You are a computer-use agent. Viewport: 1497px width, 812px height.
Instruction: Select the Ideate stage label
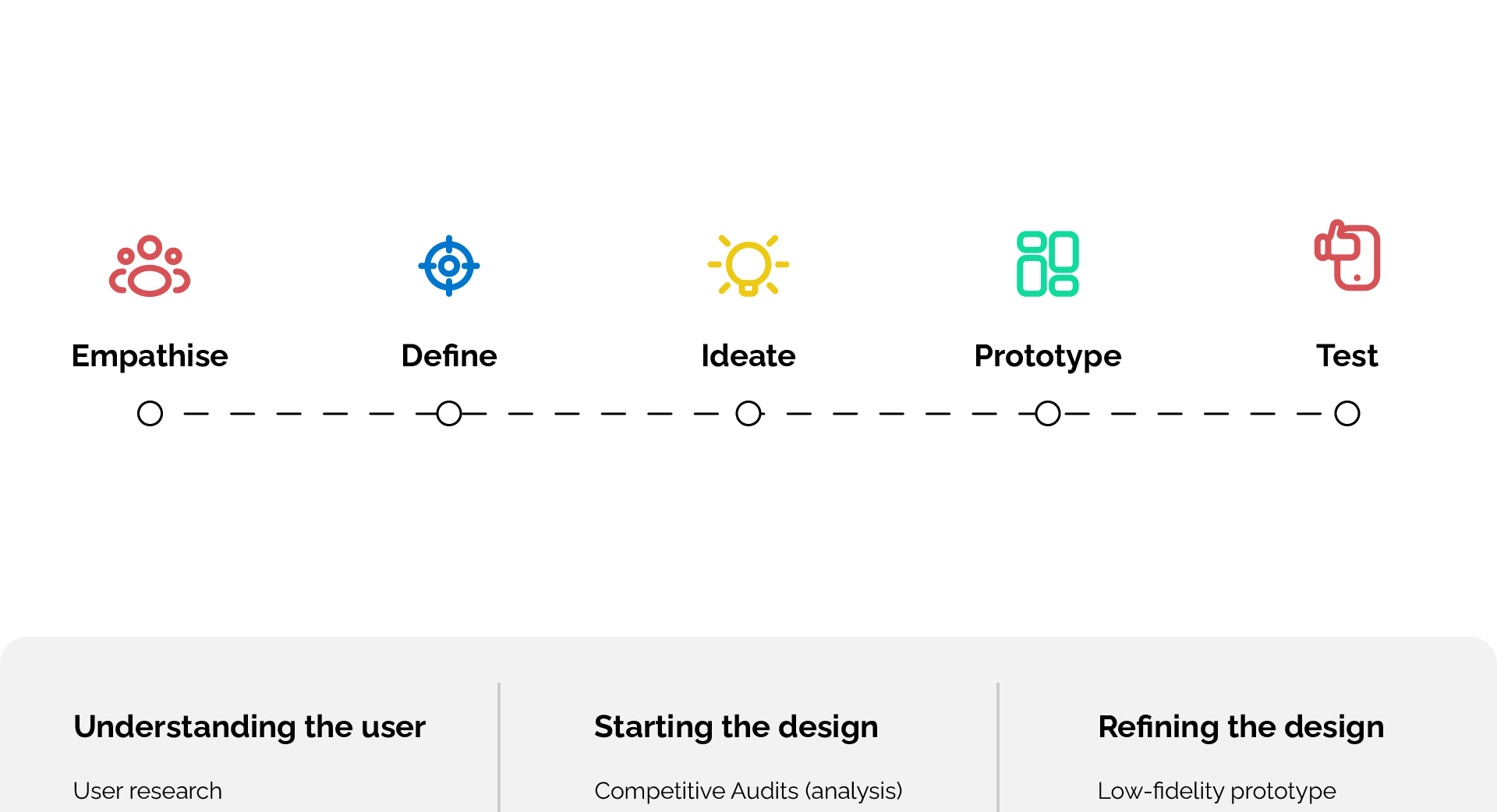pyautogui.click(x=748, y=356)
